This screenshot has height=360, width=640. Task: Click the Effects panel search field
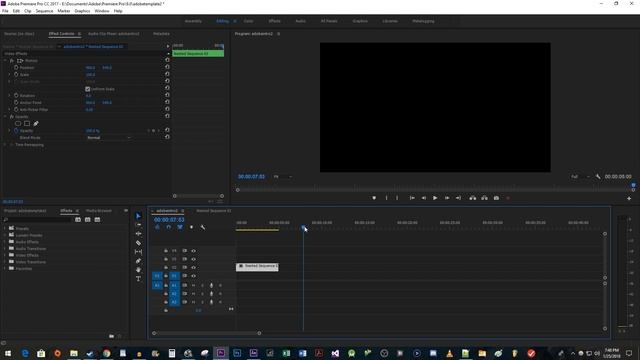[39, 220]
